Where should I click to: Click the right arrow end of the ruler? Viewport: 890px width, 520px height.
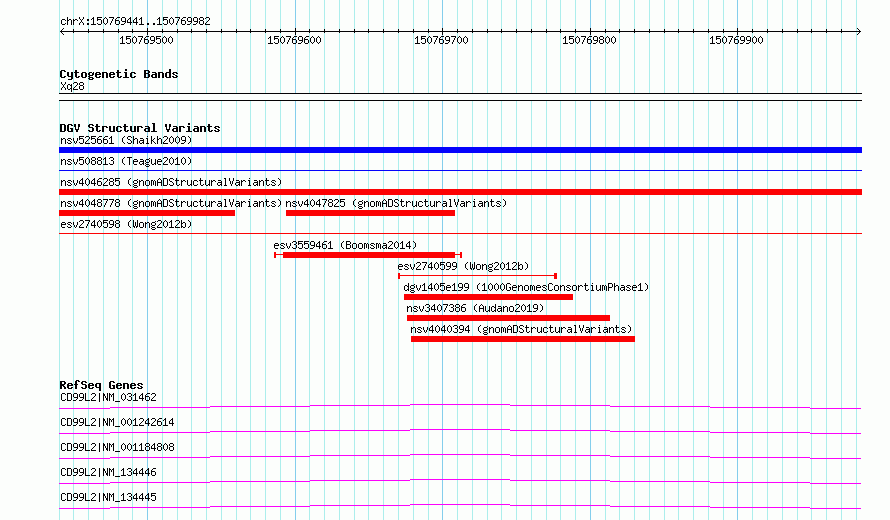click(859, 32)
